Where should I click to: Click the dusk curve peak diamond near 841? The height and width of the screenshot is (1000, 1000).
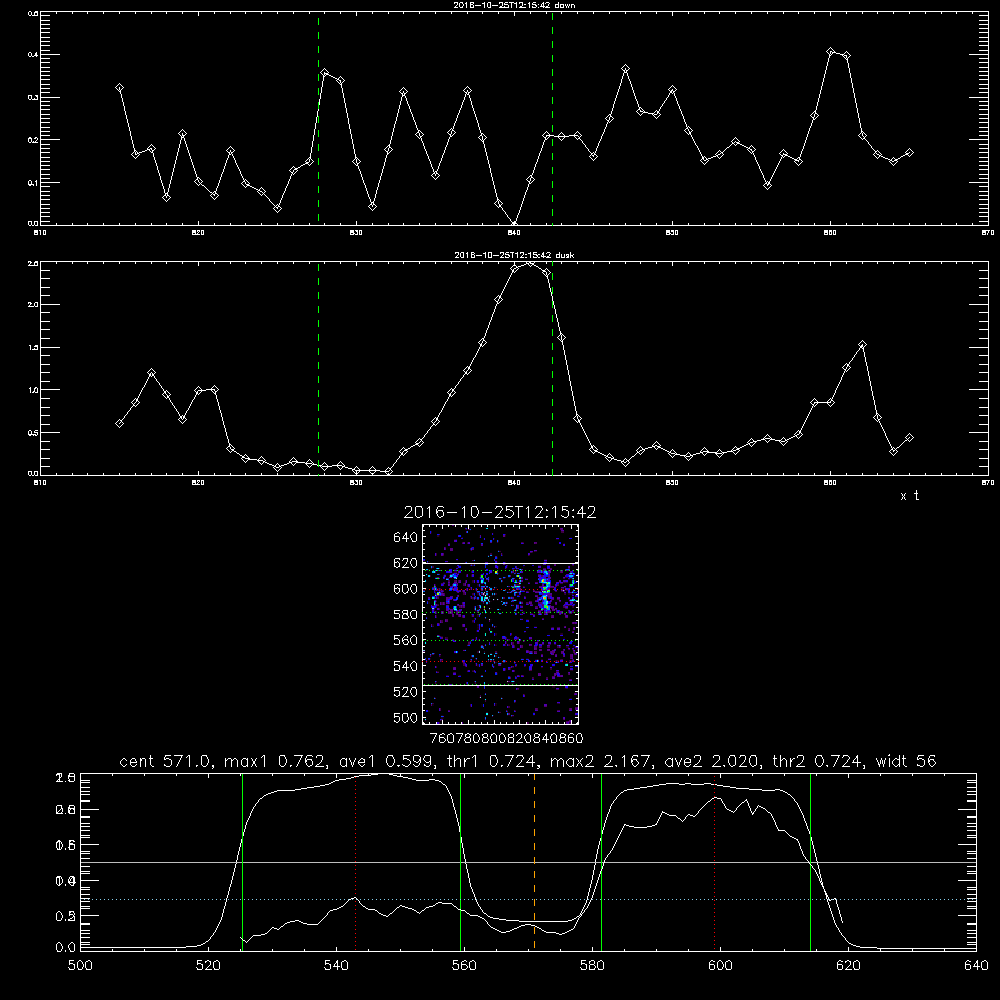pyautogui.click(x=530, y=263)
